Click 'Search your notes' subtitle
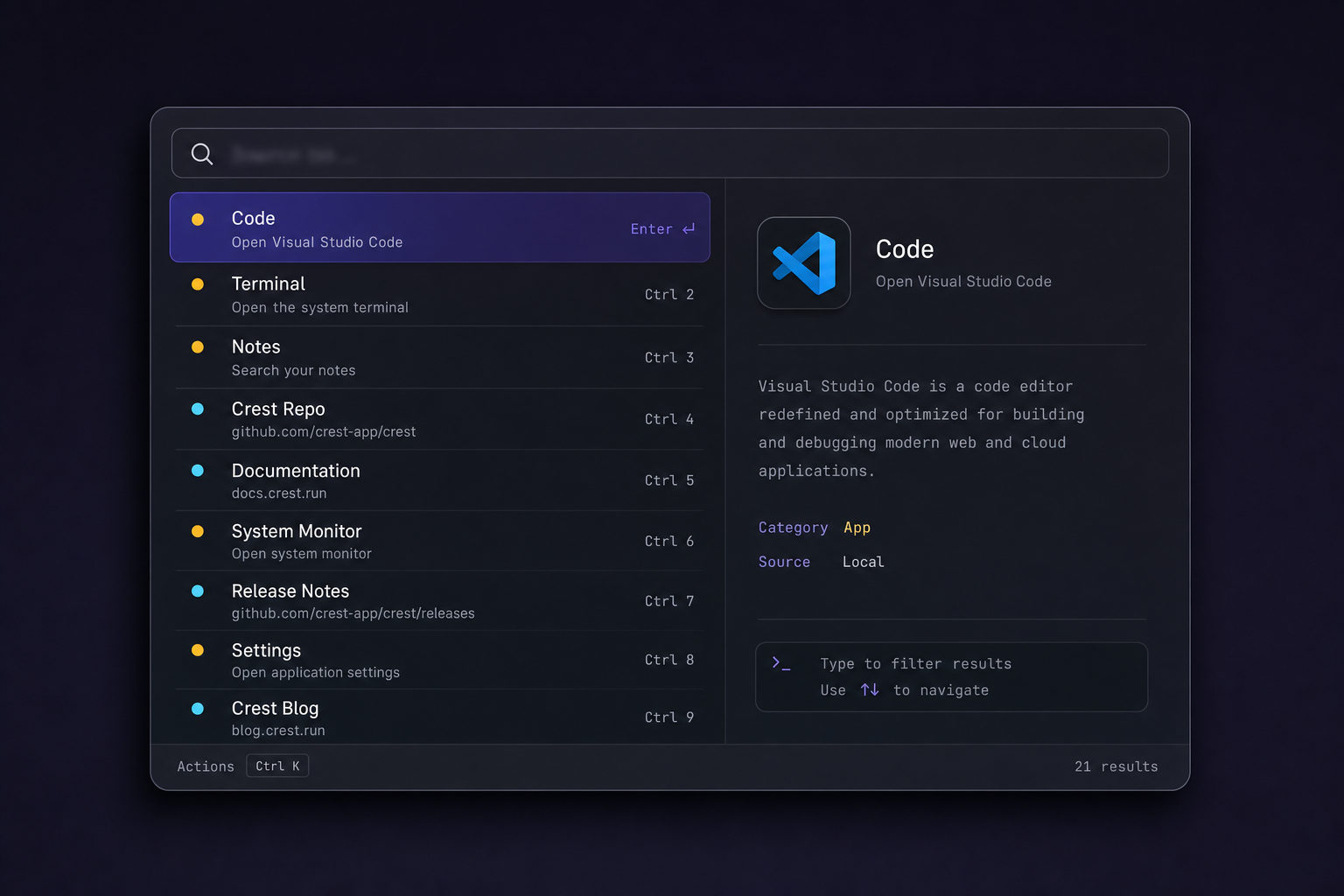The height and width of the screenshot is (896, 1344). pyautogui.click(x=294, y=371)
